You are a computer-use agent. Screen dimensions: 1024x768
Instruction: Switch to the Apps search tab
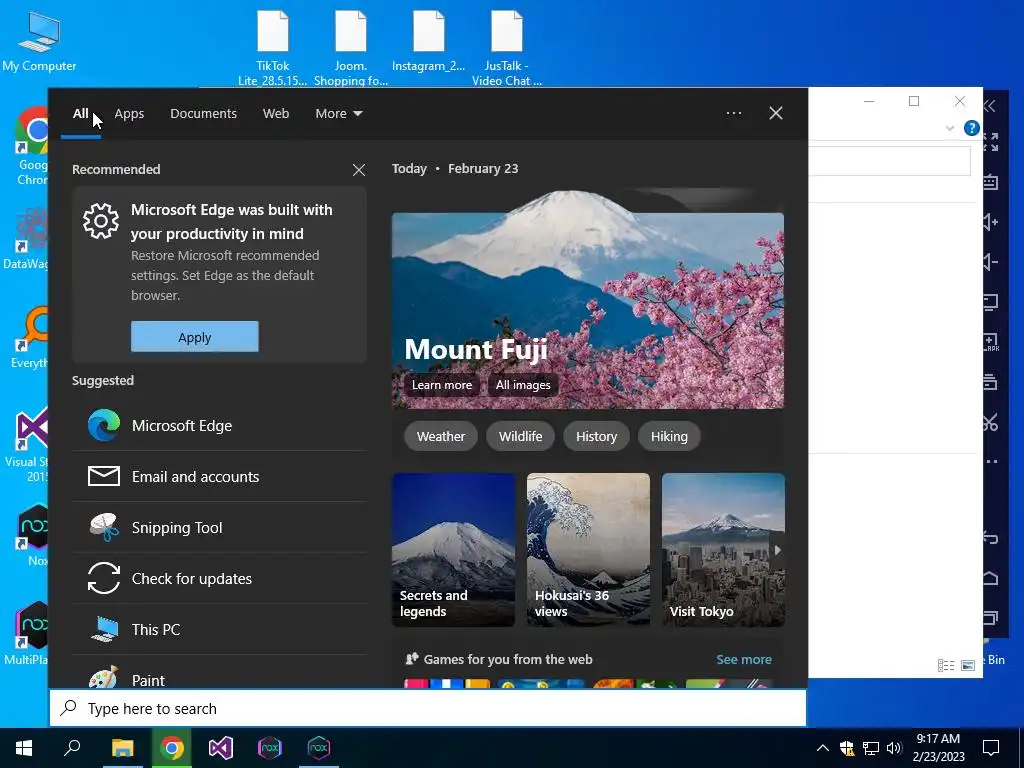(x=129, y=114)
